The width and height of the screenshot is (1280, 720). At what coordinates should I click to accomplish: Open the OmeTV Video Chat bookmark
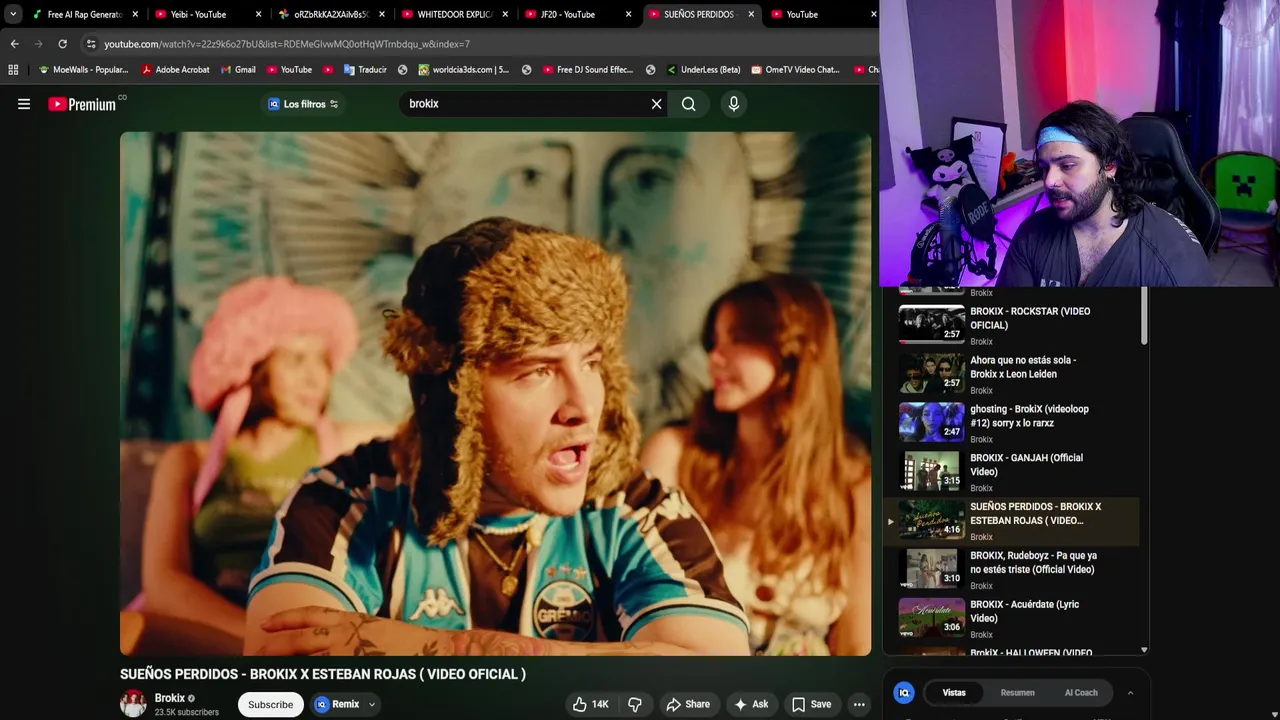coord(796,70)
